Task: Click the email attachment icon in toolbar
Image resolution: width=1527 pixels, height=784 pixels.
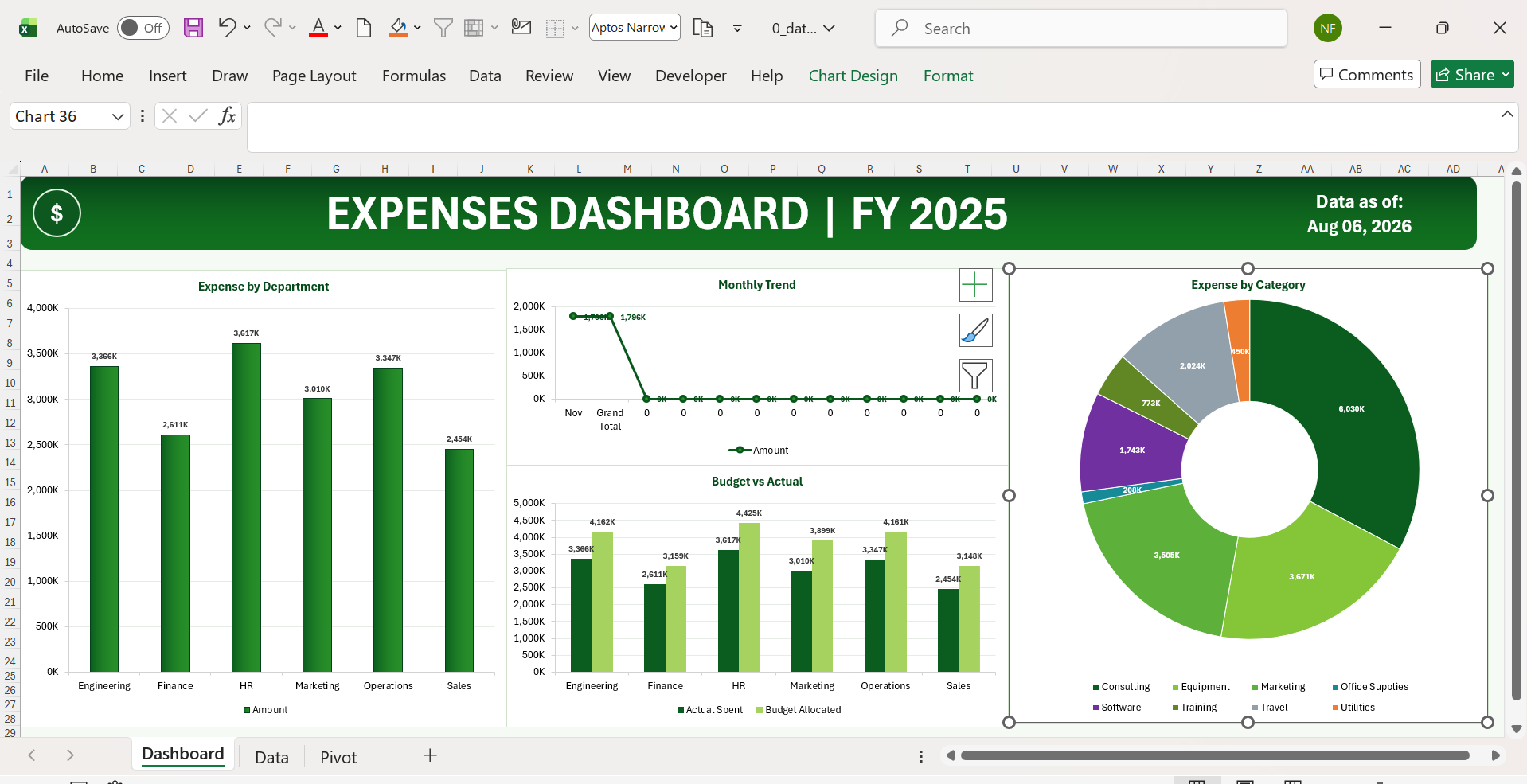Action: [x=521, y=28]
